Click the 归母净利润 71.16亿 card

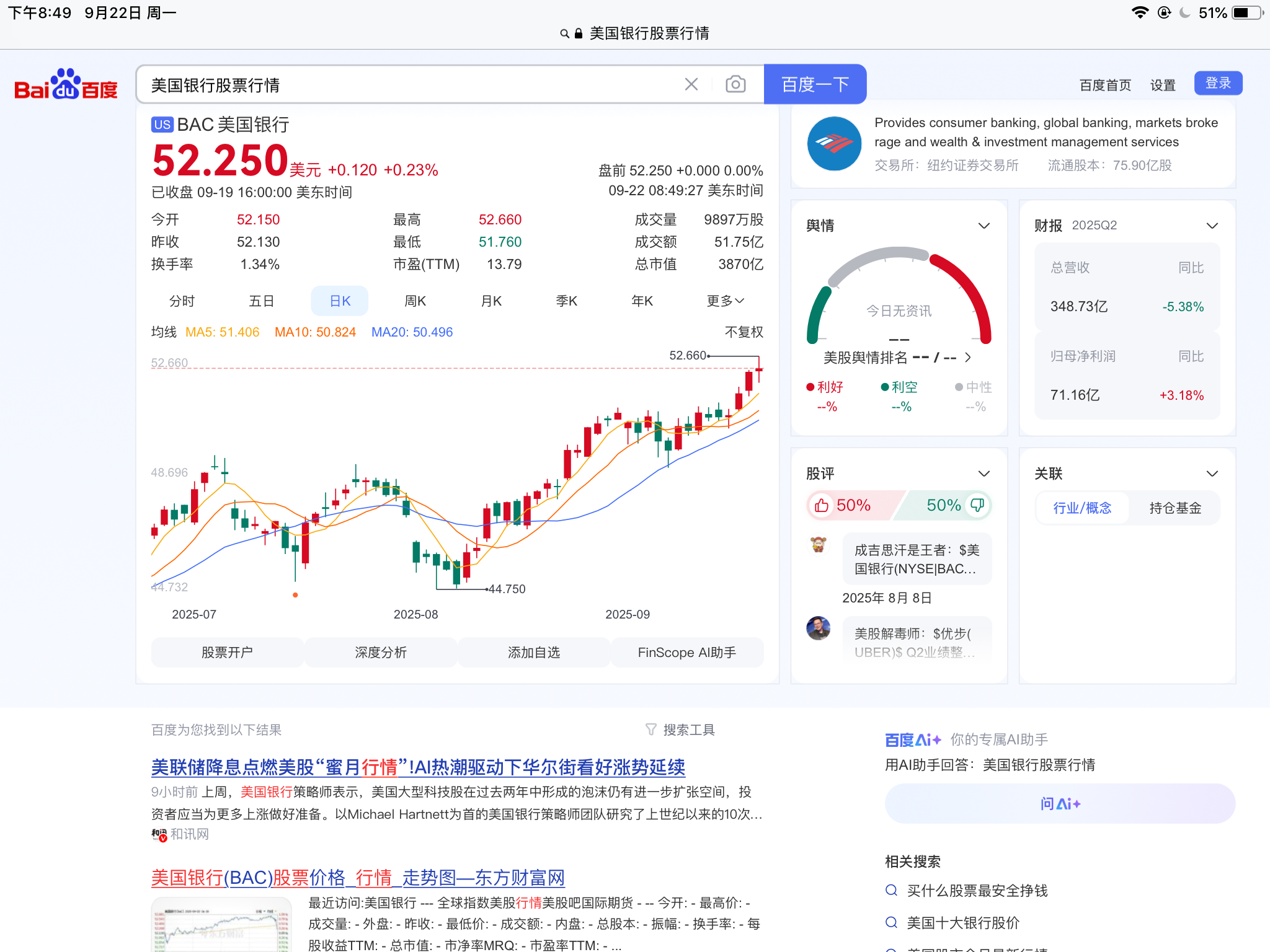pos(1127,376)
